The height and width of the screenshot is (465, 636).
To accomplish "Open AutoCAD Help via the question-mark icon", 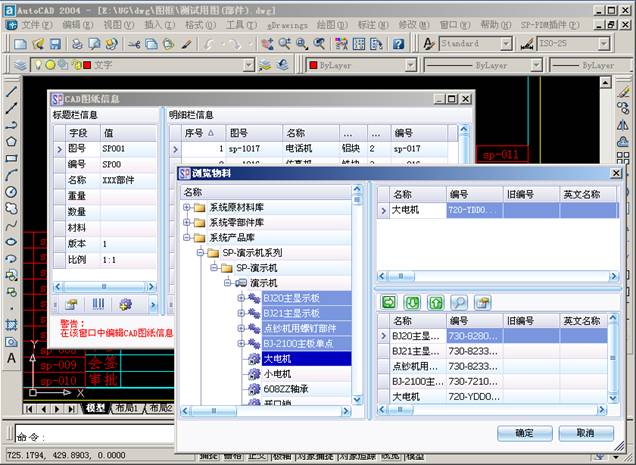I will pyautogui.click(x=398, y=44).
